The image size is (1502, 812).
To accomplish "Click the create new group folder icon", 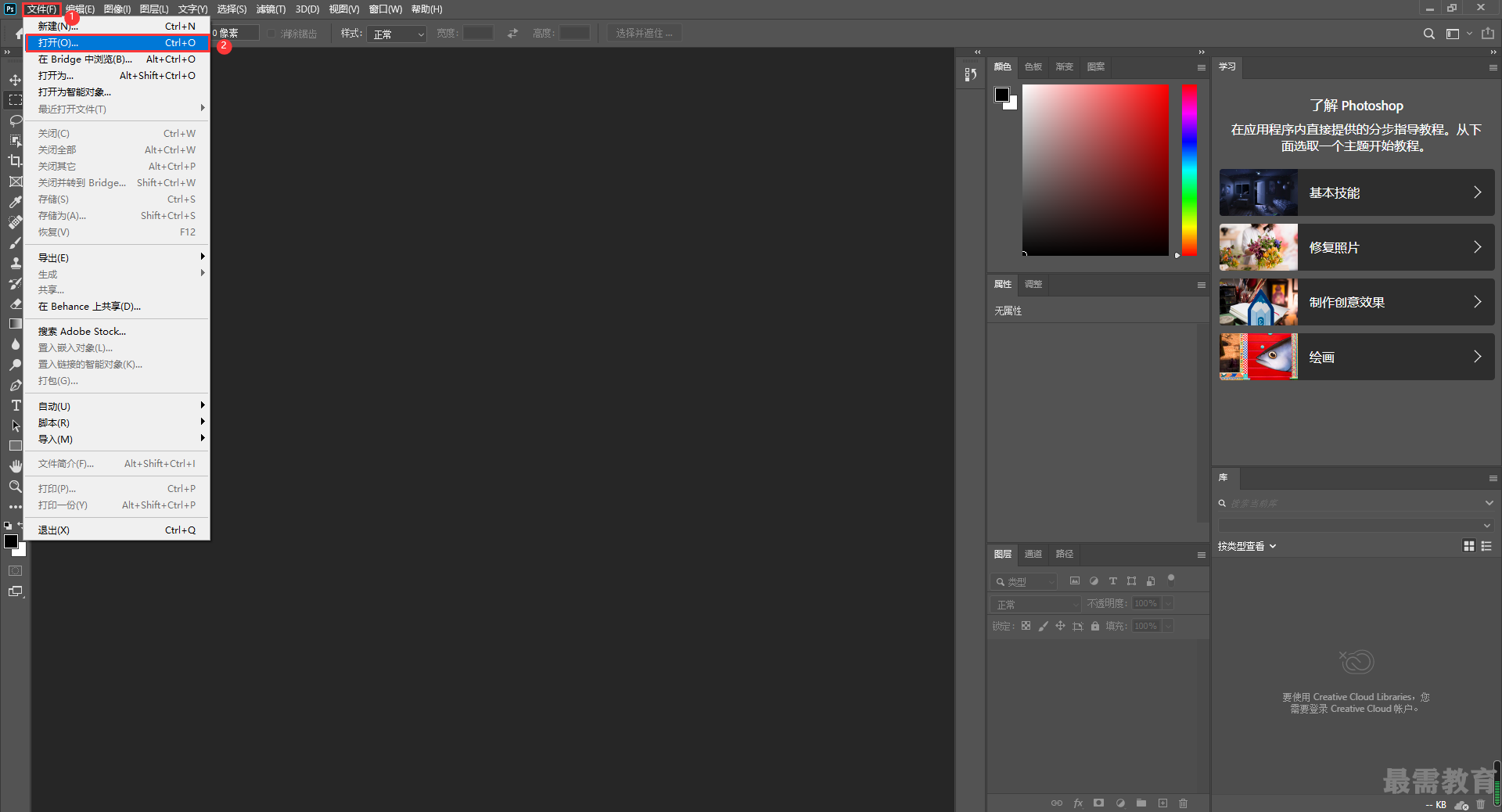I will point(1141,803).
